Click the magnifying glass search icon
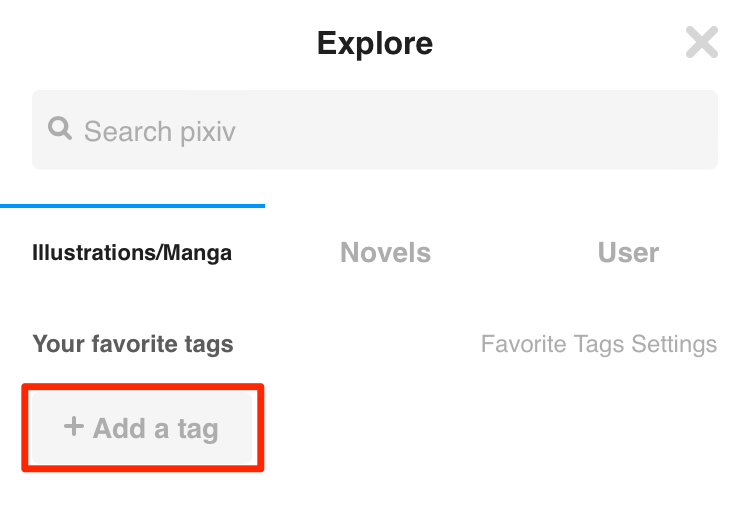 click(60, 128)
